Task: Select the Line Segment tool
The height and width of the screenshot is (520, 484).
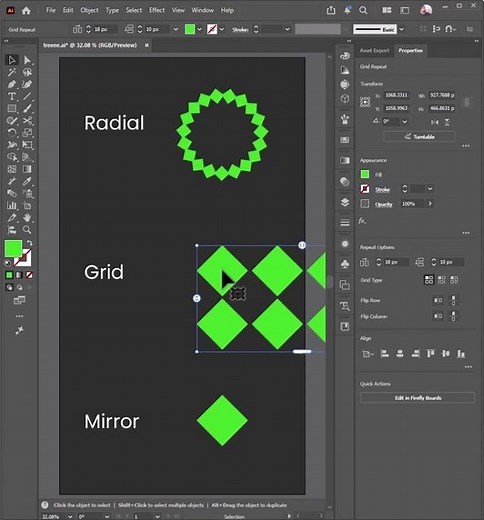Action: [x=27, y=97]
